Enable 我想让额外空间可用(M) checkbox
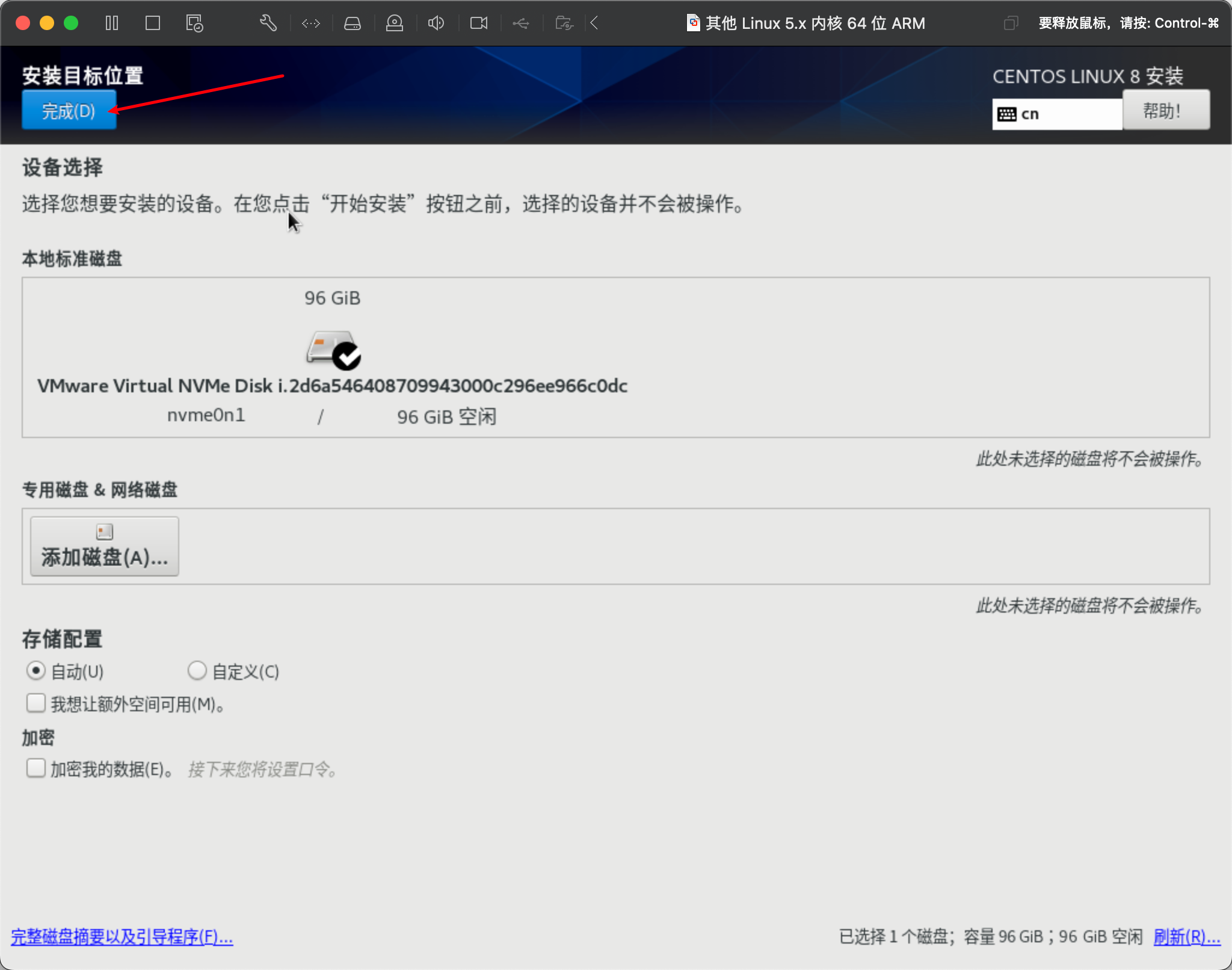Image resolution: width=1232 pixels, height=970 pixels. click(36, 703)
